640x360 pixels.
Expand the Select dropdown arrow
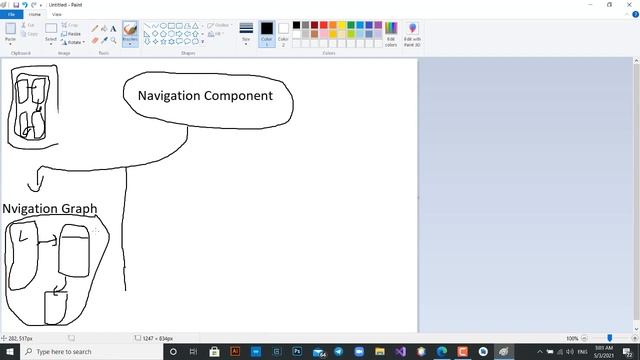(x=51, y=44)
